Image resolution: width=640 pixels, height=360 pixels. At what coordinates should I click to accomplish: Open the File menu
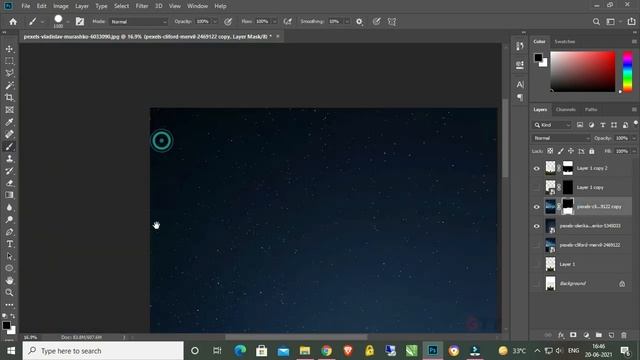click(26, 6)
